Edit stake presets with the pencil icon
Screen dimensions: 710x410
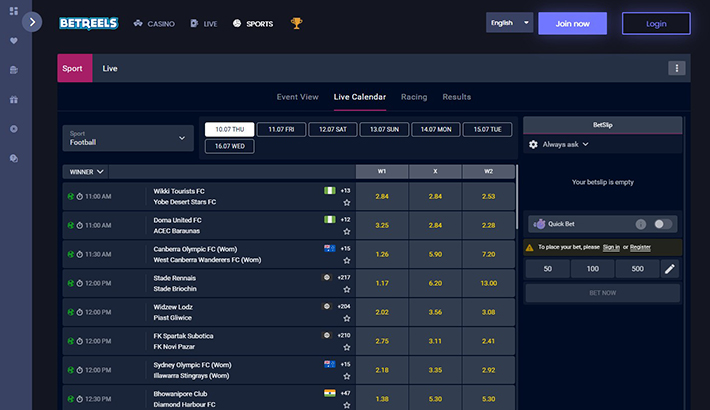click(670, 269)
